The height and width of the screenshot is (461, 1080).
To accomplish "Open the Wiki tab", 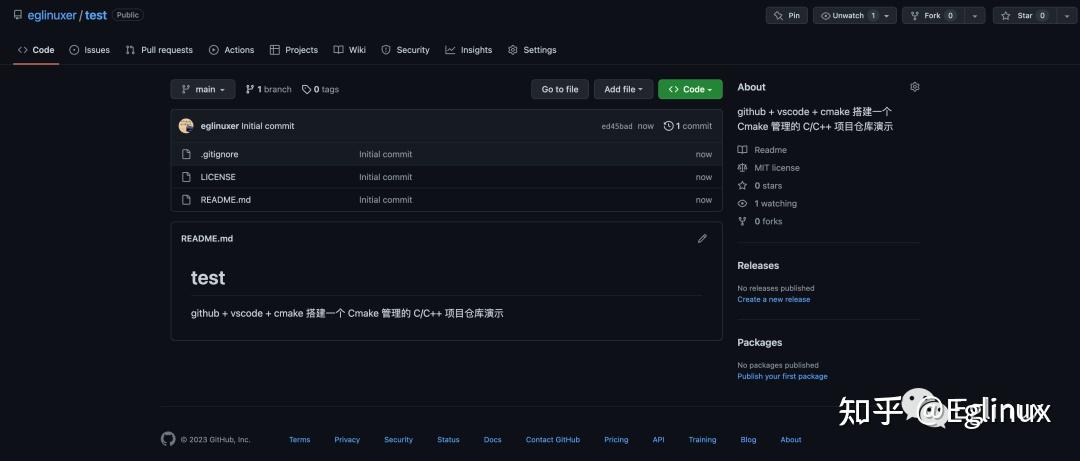I will coord(350,50).
